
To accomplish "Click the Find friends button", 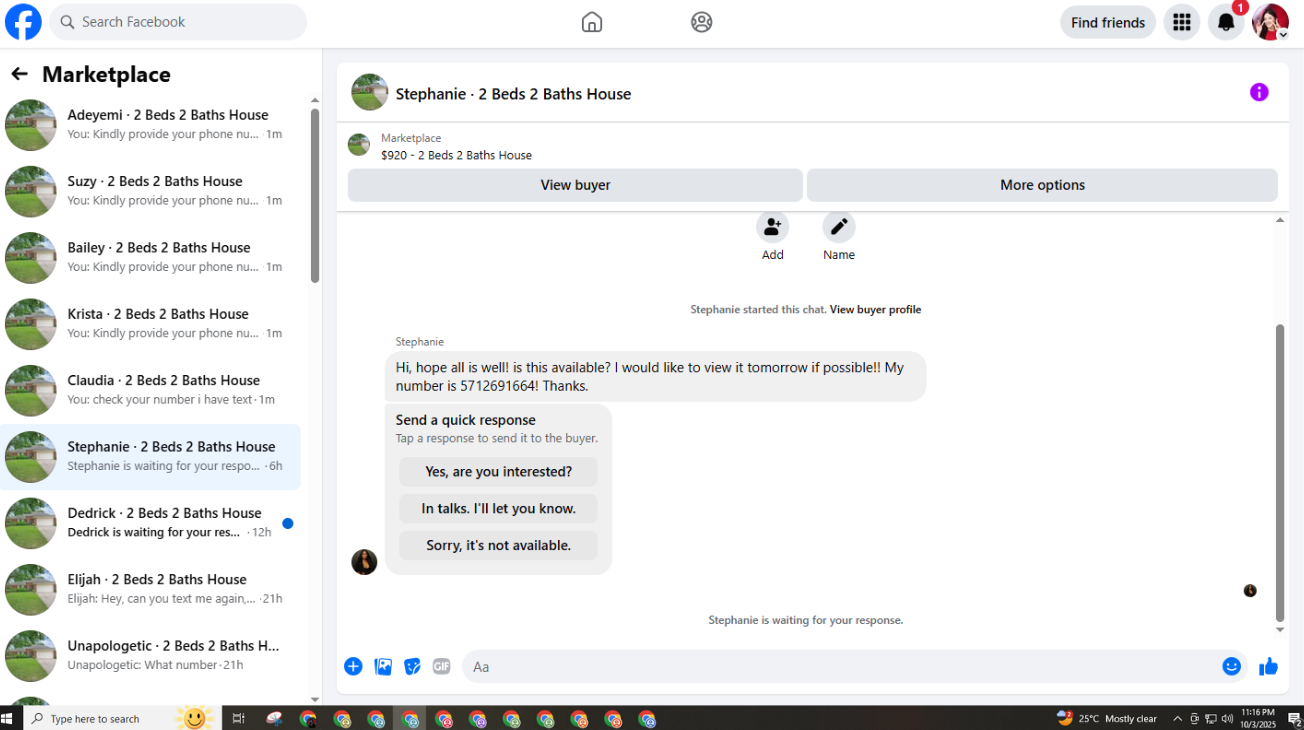I will pyautogui.click(x=1108, y=22).
